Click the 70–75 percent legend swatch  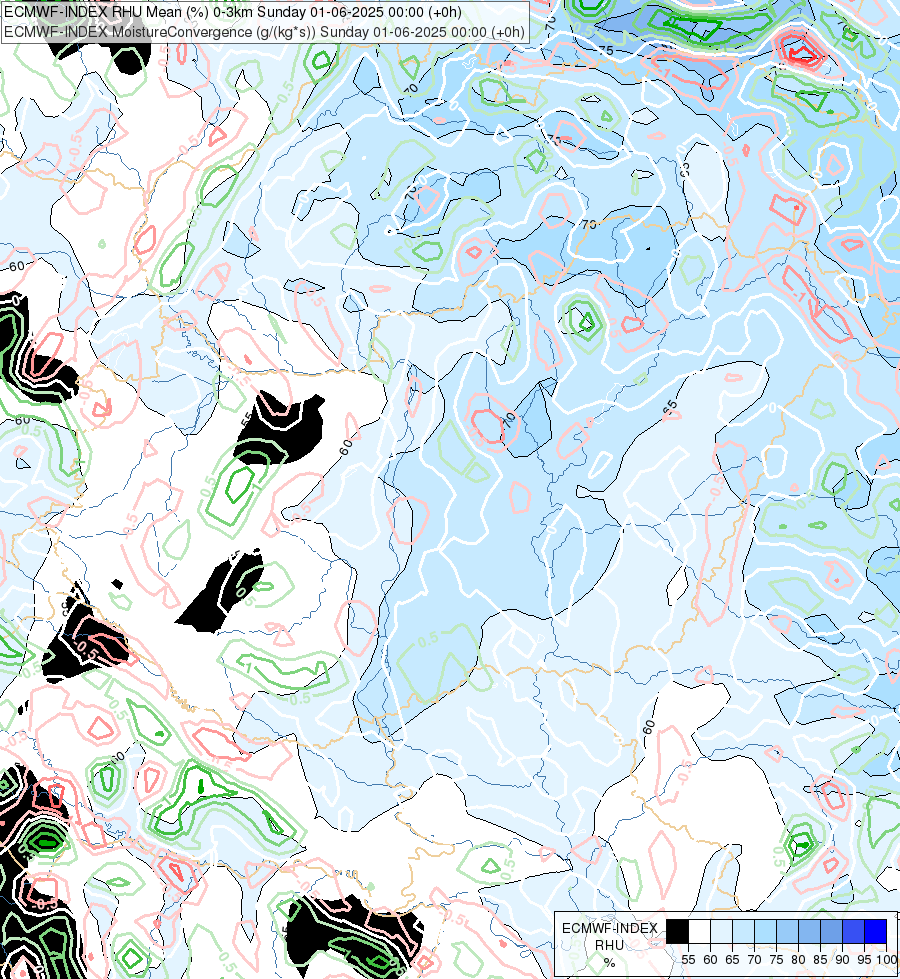click(x=766, y=931)
